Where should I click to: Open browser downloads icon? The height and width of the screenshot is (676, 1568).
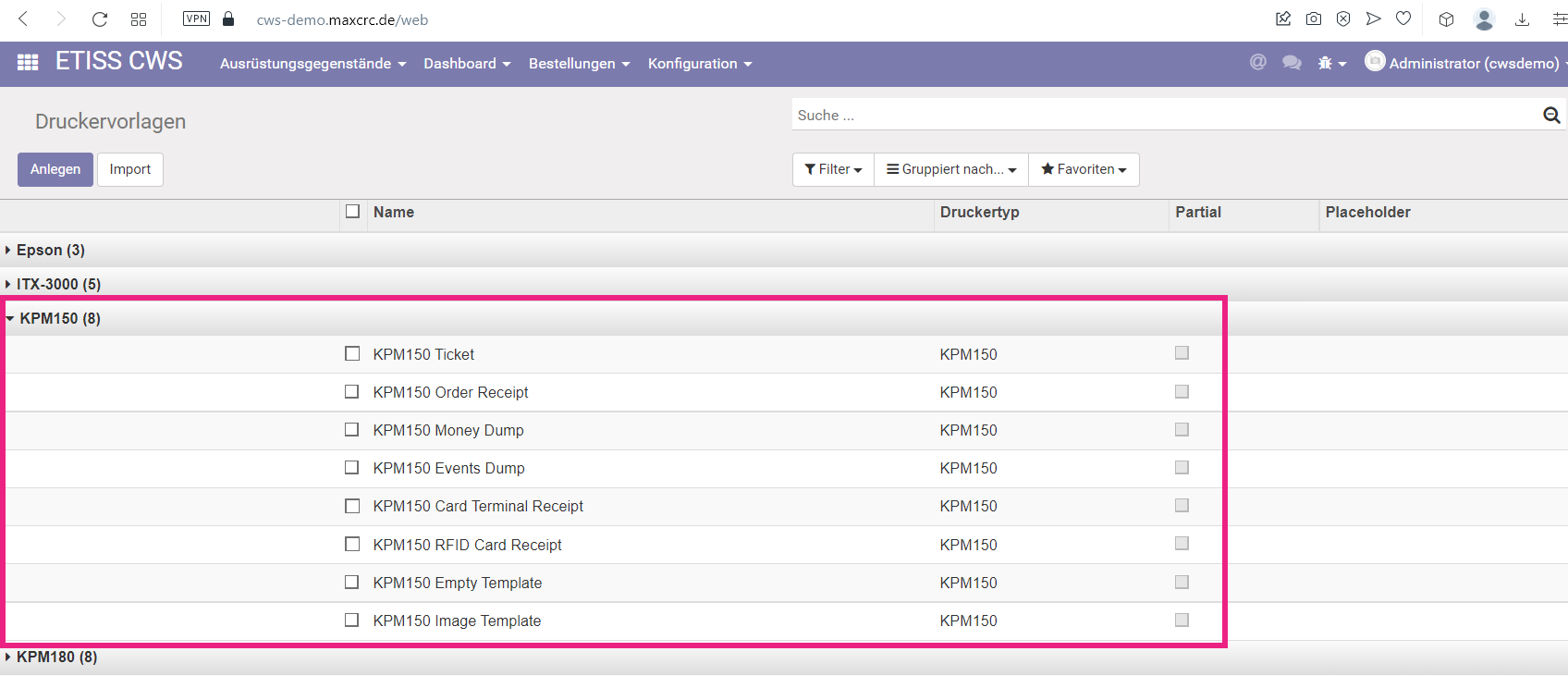pyautogui.click(x=1523, y=18)
